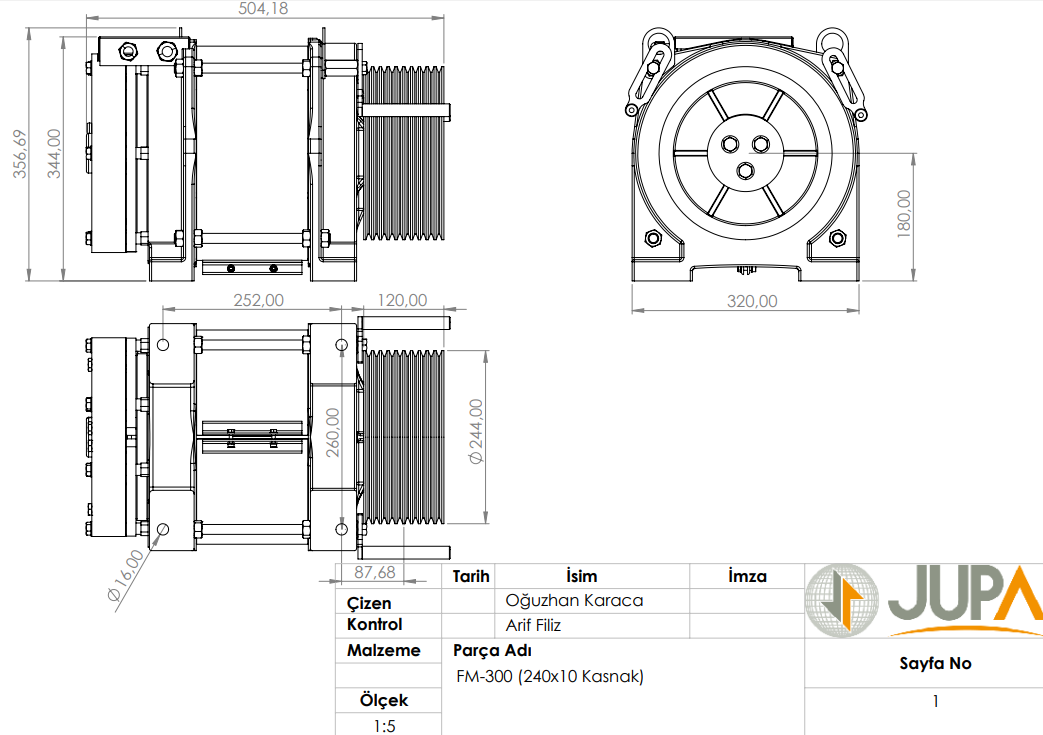Viewport: 1043px width, 735px height.
Task: Select the 180,00 shaft height dimension
Action: click(904, 214)
